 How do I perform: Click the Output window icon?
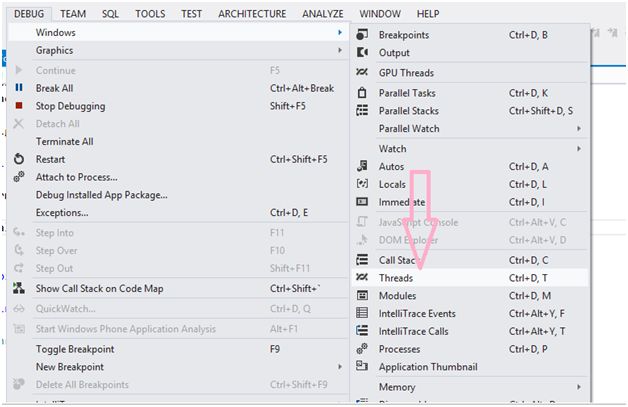361,53
